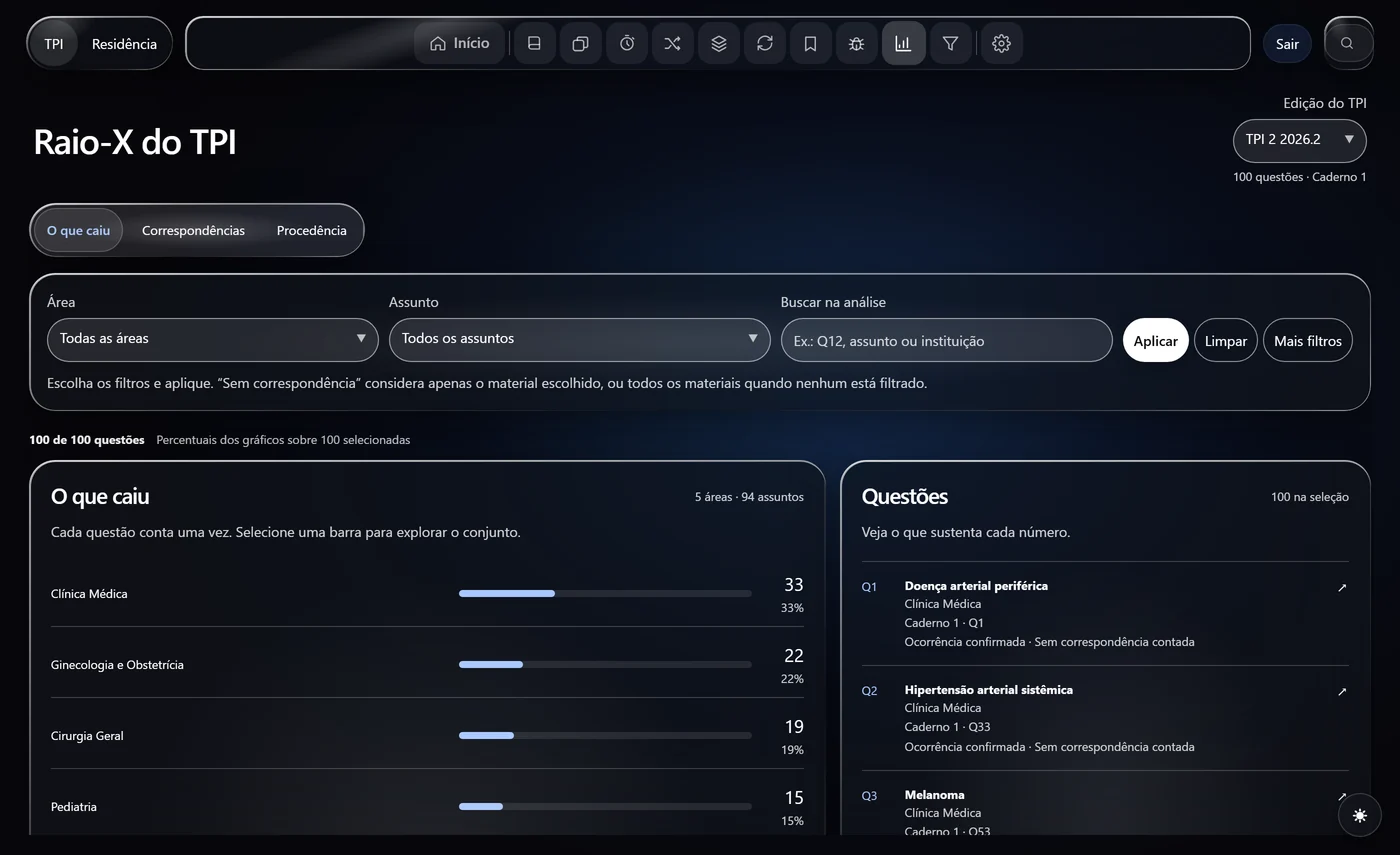The image size is (1400, 855).
Task: Focus the Buscar na análise search field
Action: [x=946, y=340]
